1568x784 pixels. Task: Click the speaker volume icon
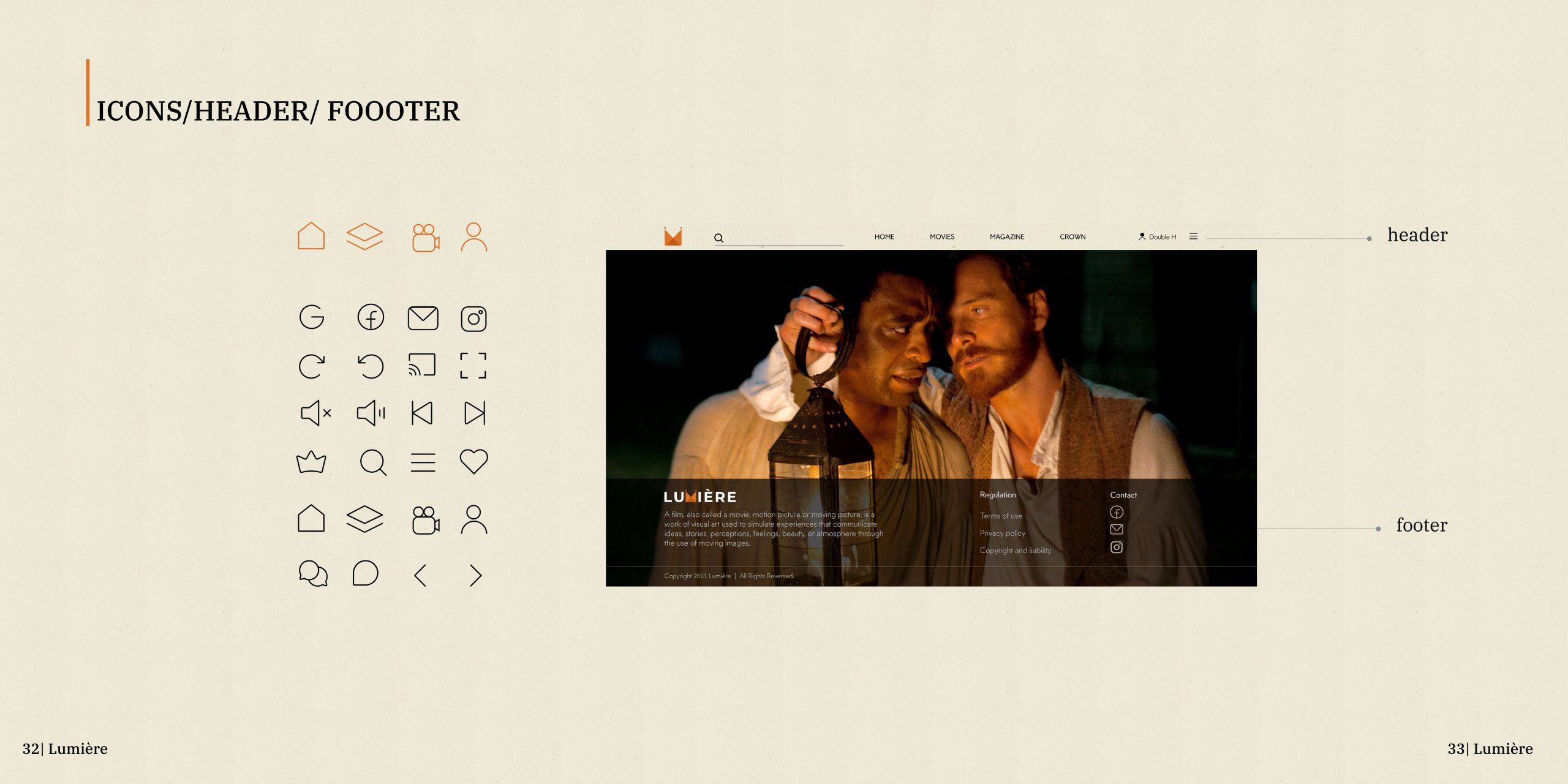pos(371,413)
